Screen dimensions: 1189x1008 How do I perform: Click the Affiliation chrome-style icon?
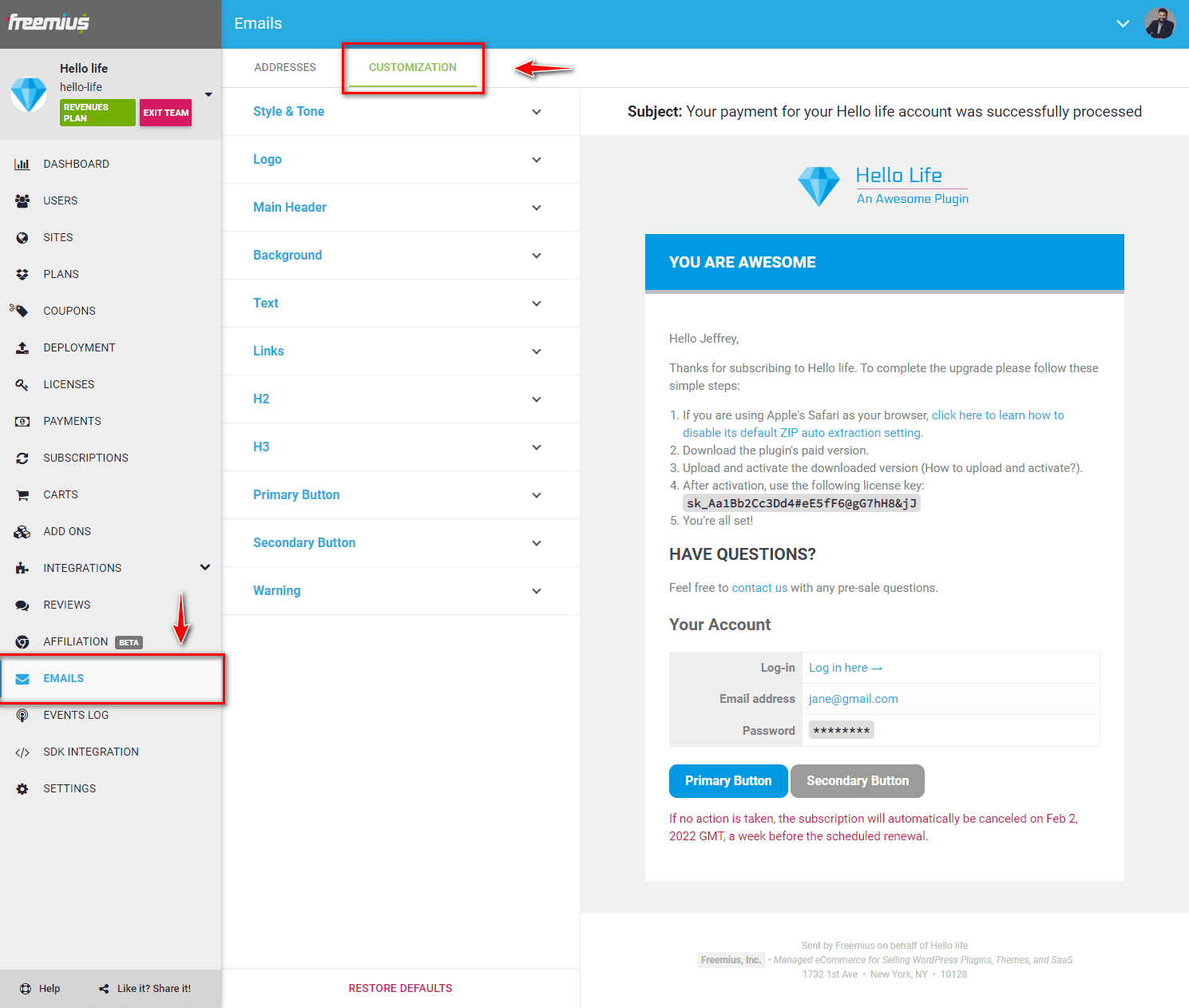pyautogui.click(x=22, y=641)
